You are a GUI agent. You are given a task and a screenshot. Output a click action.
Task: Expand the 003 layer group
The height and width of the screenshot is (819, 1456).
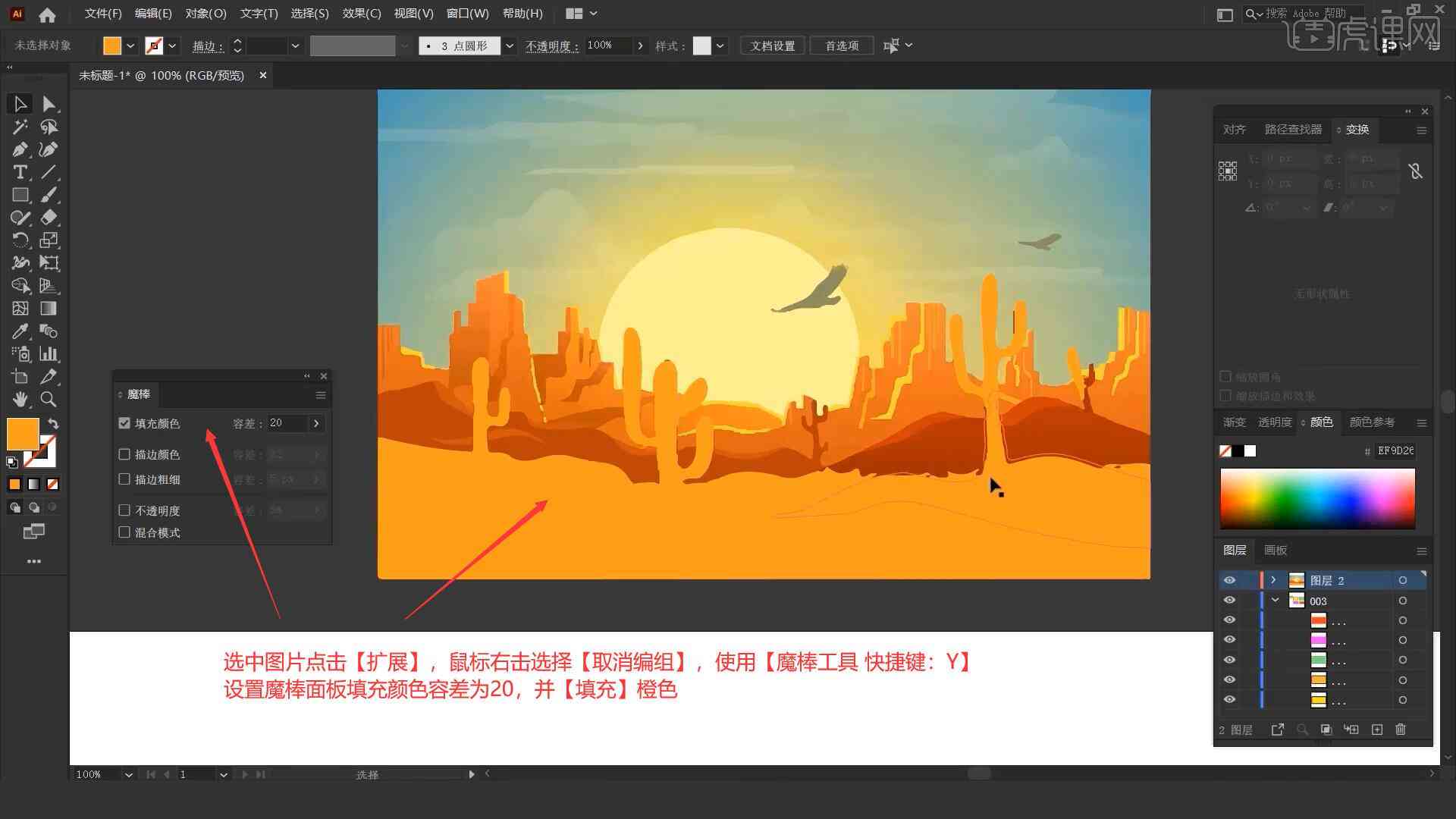coord(1276,600)
